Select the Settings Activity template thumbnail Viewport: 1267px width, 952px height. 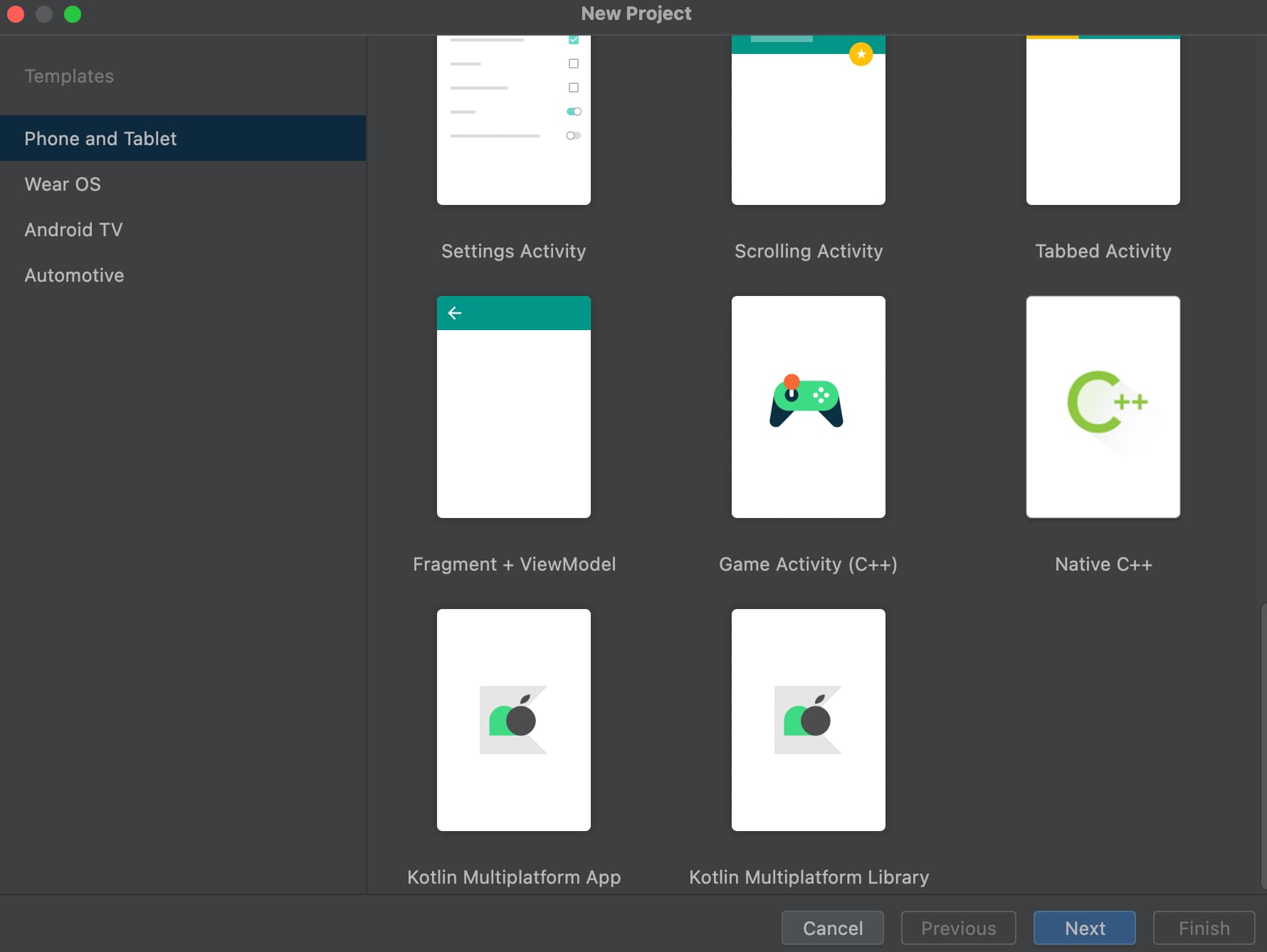click(x=513, y=120)
